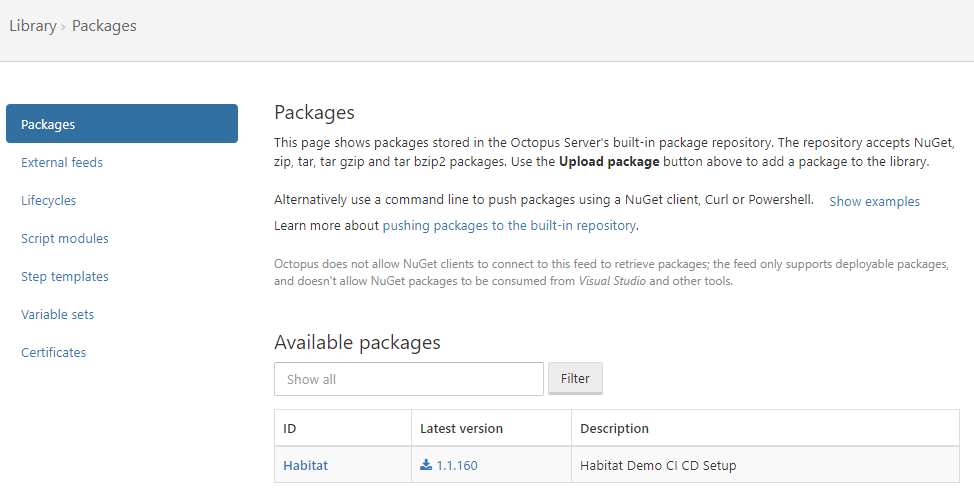Viewport: 974px width, 493px height.
Task: Open pushing packages to built-in repository link
Action: click(x=509, y=225)
